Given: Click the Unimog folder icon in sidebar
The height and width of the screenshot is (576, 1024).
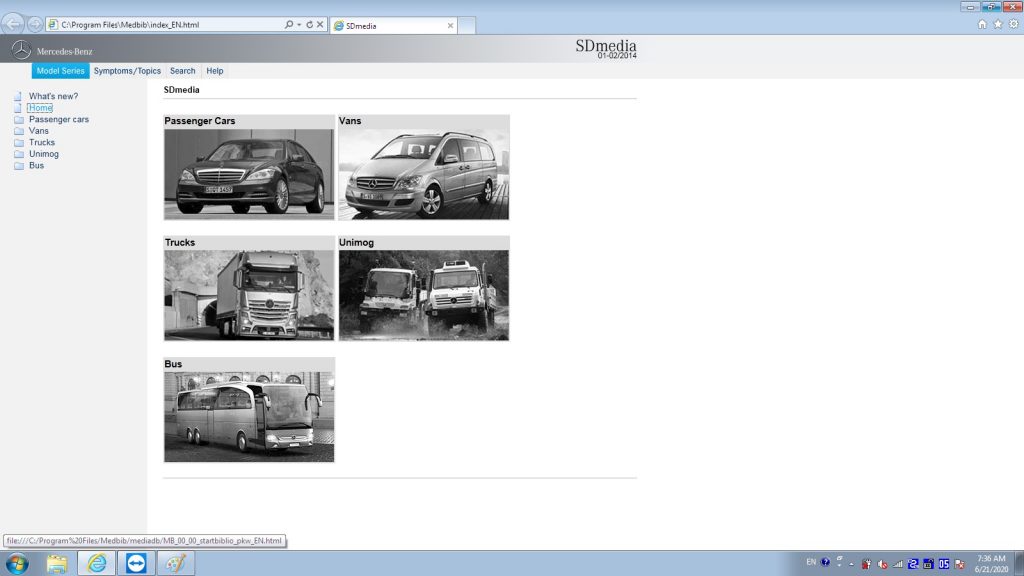Looking at the screenshot, I should [19, 154].
